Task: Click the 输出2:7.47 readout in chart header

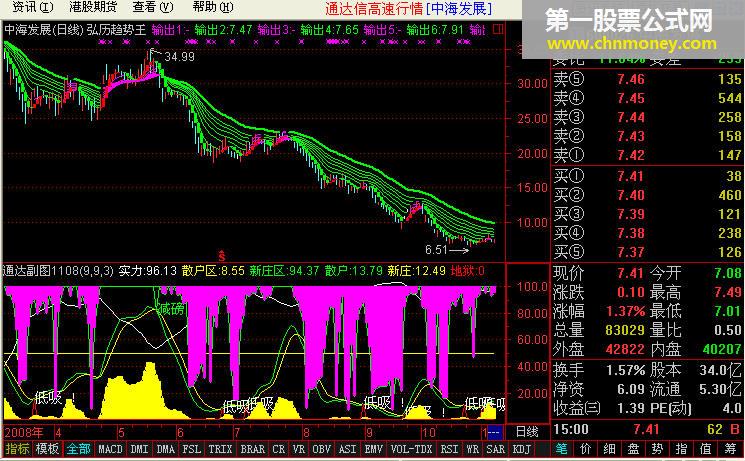Action: pyautogui.click(x=223, y=30)
